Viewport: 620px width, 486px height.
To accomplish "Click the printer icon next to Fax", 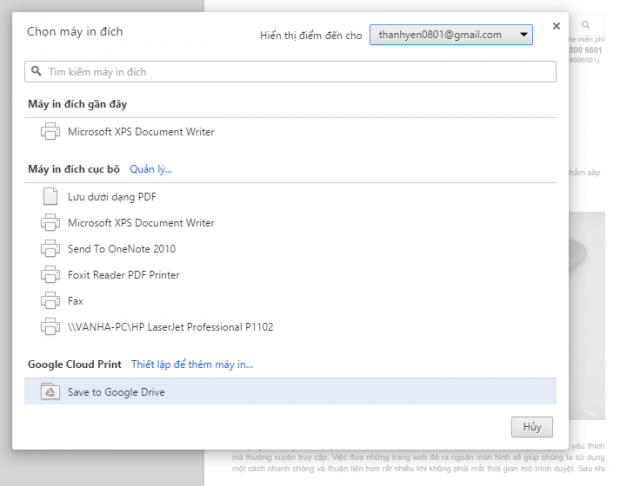I will pos(51,301).
